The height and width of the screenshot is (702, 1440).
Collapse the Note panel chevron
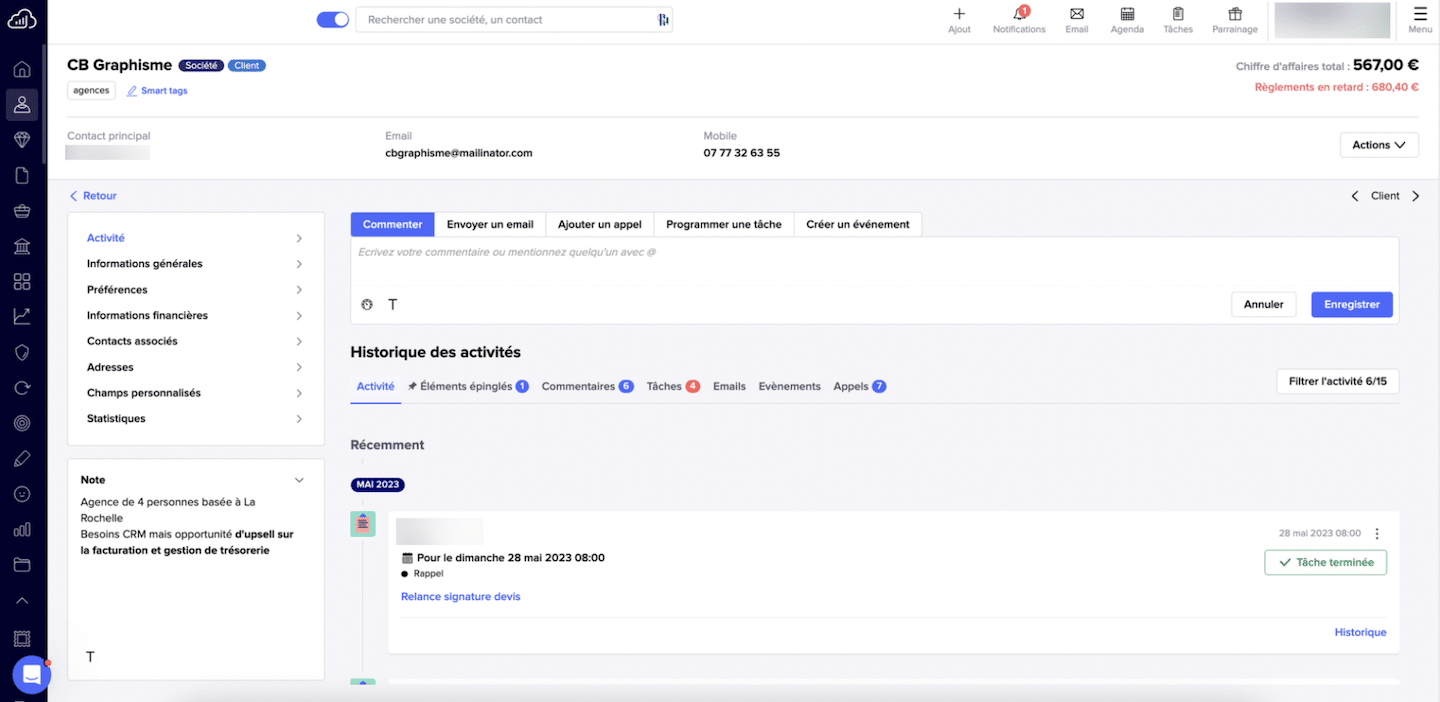(x=299, y=480)
